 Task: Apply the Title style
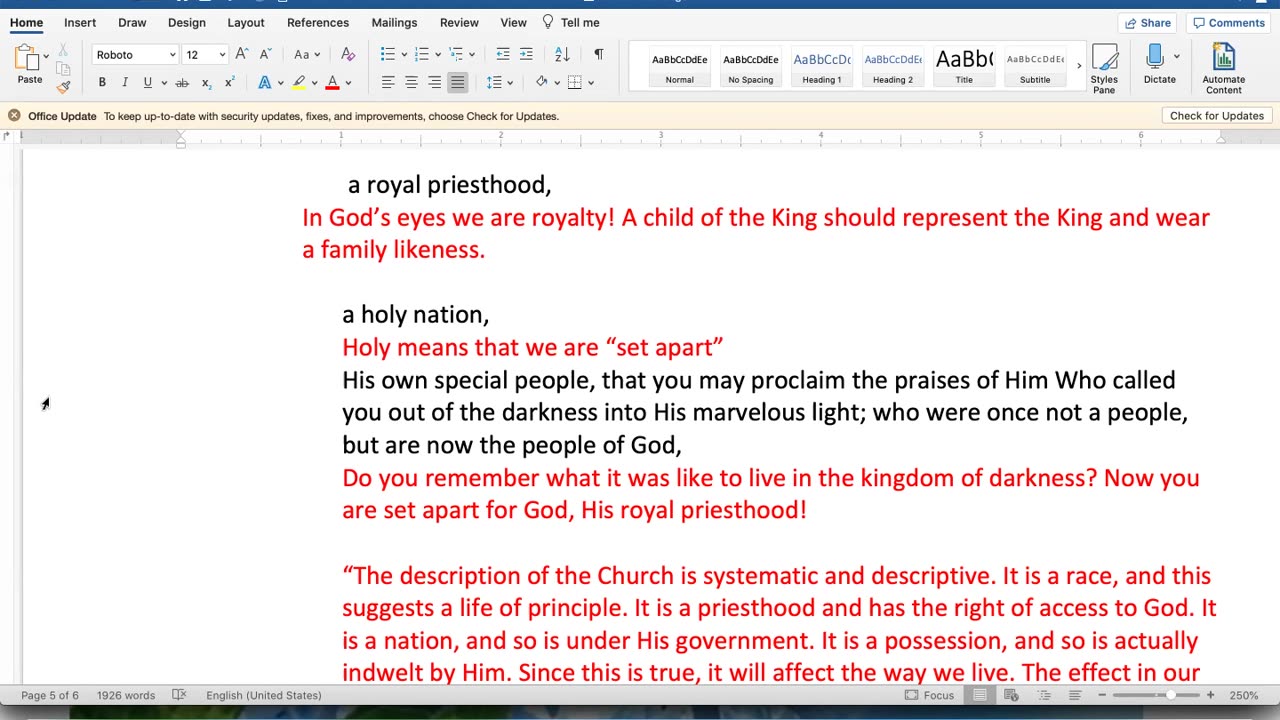(x=964, y=68)
